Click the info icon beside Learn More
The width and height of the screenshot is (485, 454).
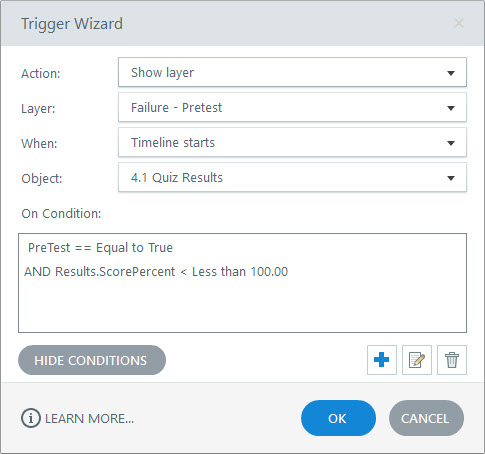(31, 418)
